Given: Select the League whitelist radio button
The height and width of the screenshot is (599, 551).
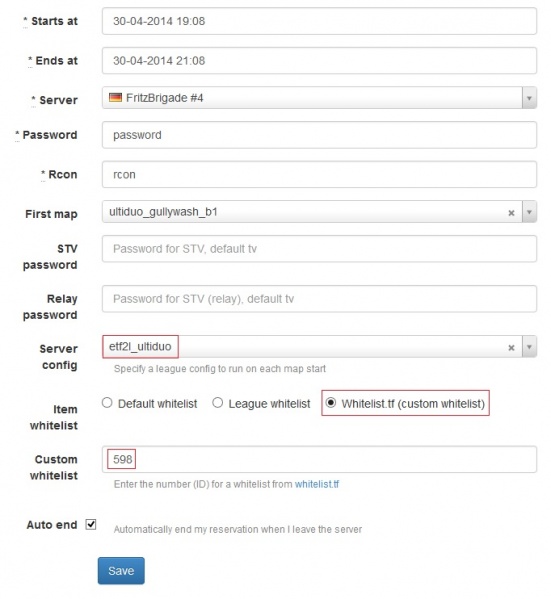Looking at the screenshot, I should 217,403.
